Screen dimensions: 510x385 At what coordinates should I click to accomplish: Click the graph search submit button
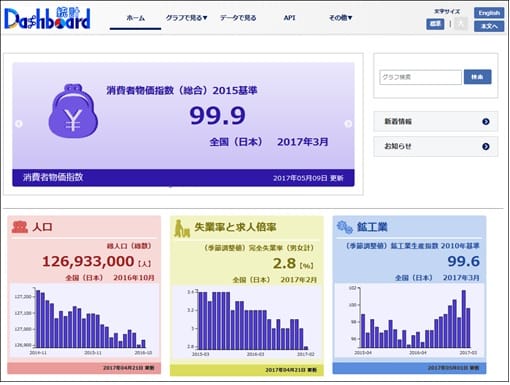click(477, 77)
